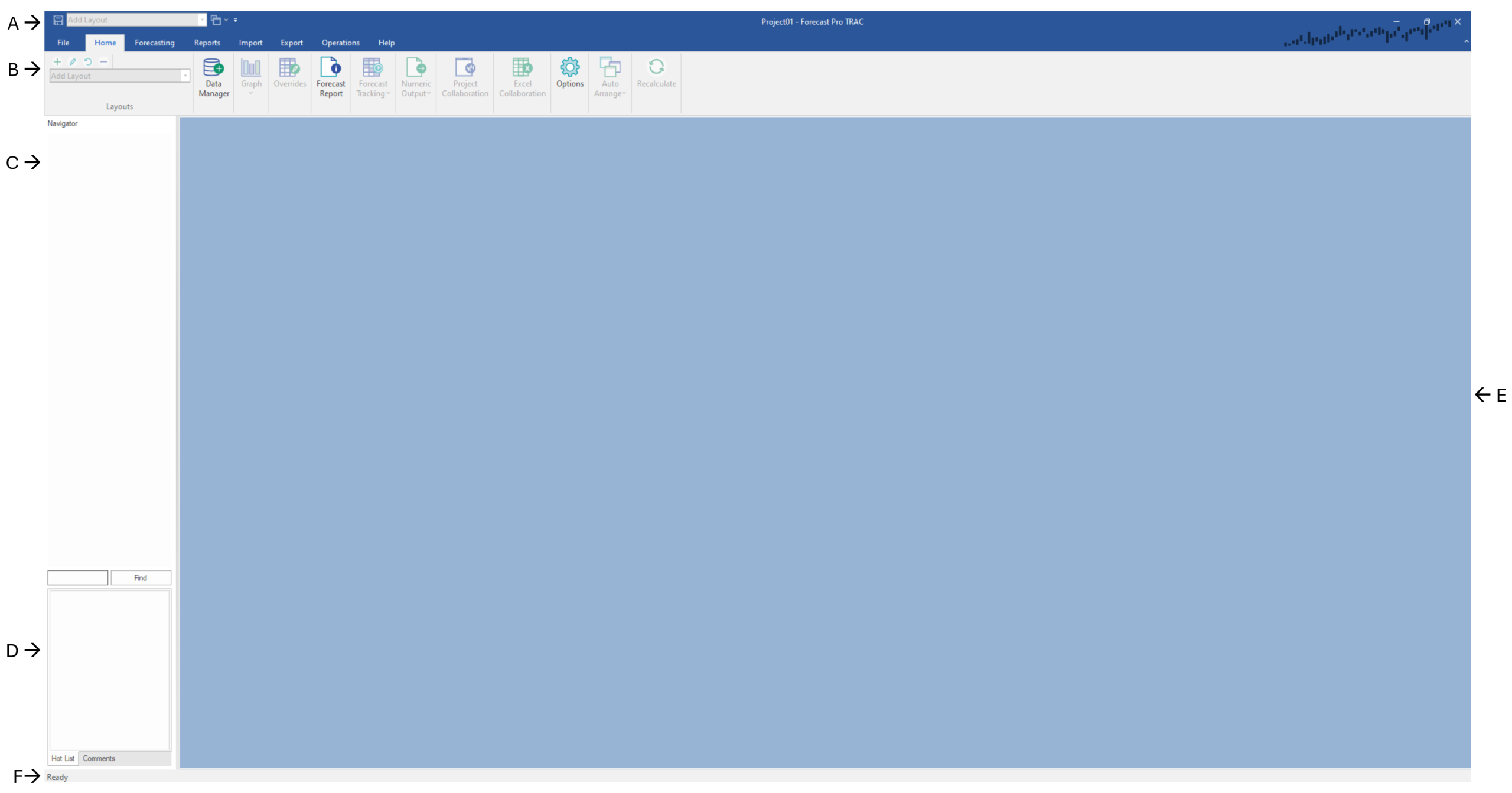
Task: Click the Navigator panel title
Action: 63,123
